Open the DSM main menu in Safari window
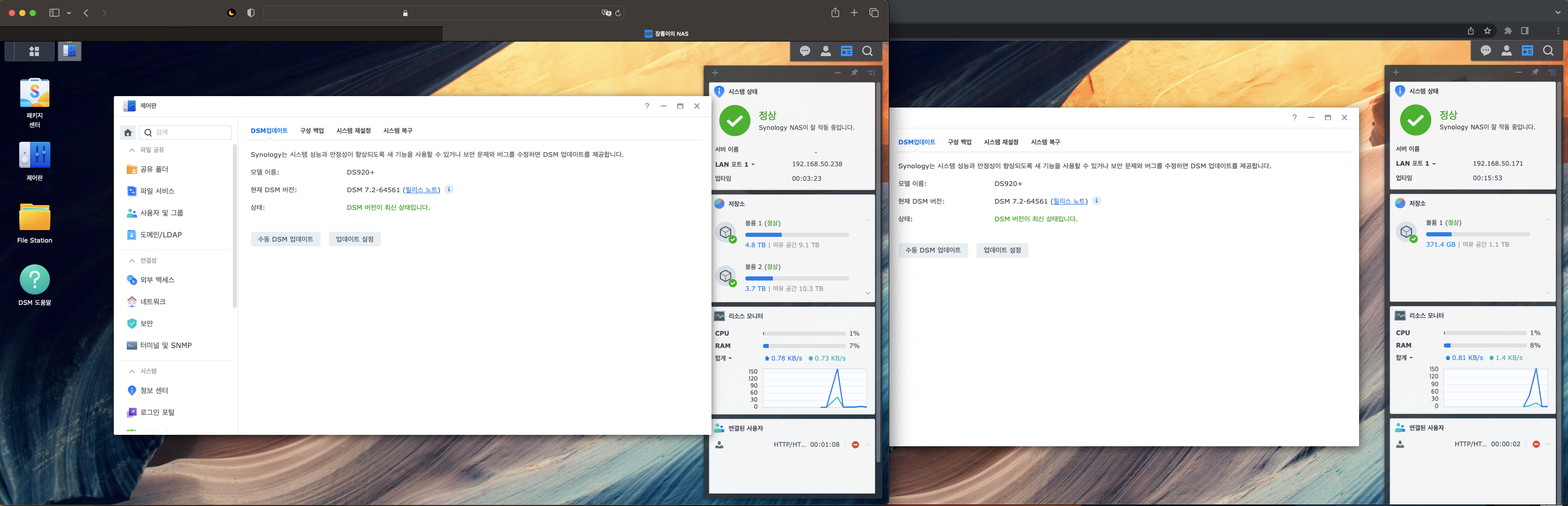1568x506 pixels. tap(34, 52)
